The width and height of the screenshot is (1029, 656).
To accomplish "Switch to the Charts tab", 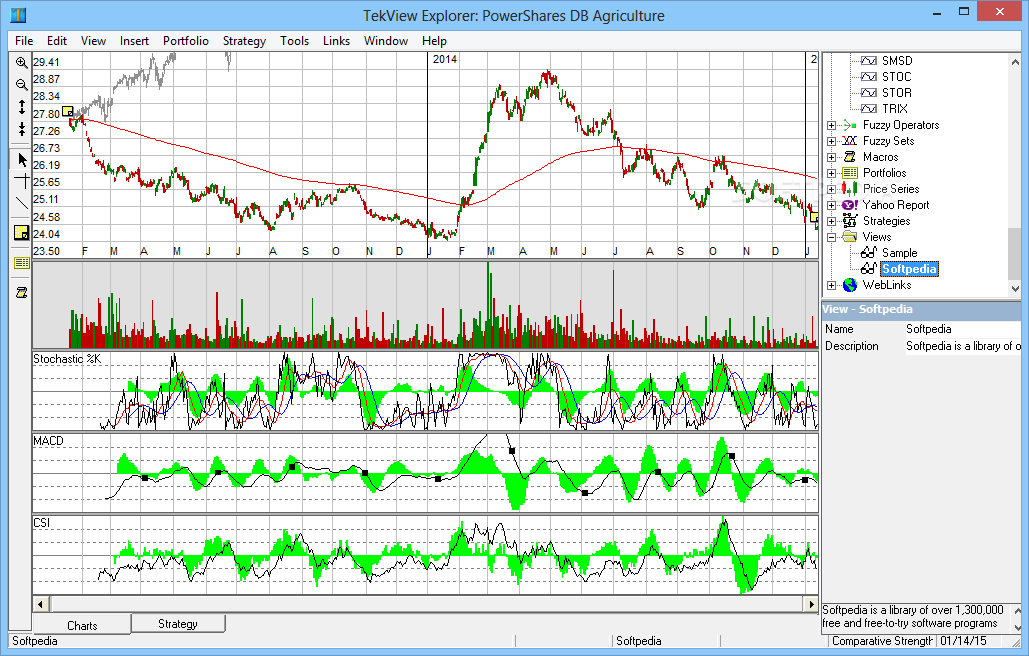I will coord(82,625).
